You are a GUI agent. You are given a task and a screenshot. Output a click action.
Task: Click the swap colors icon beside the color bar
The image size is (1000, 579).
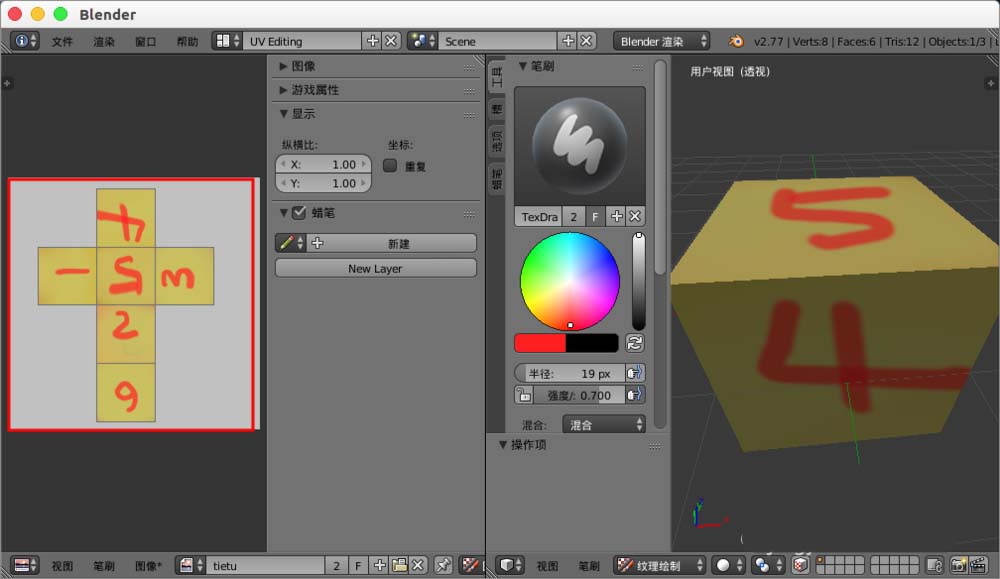point(635,342)
